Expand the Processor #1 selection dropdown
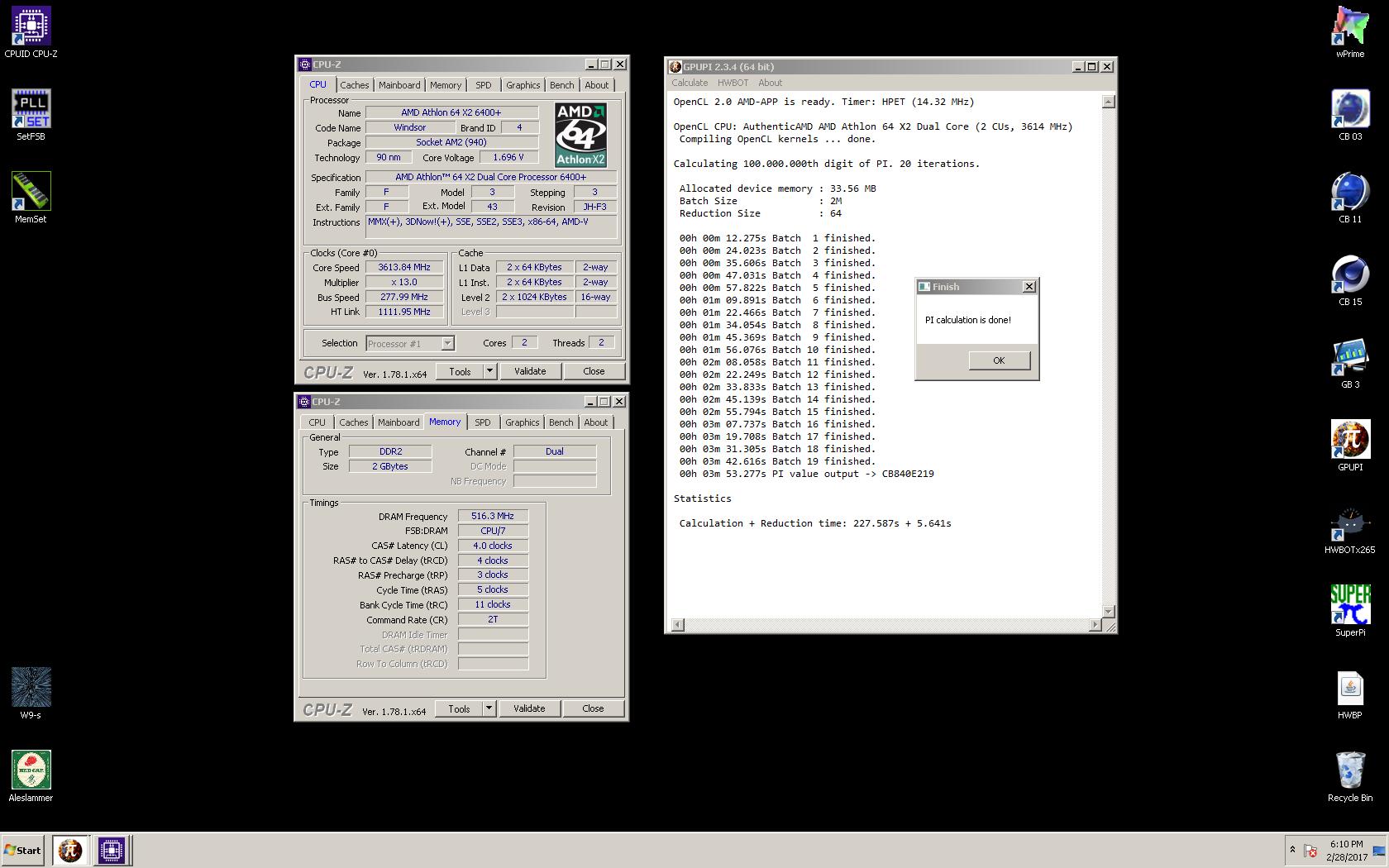1389x868 pixels. click(447, 343)
